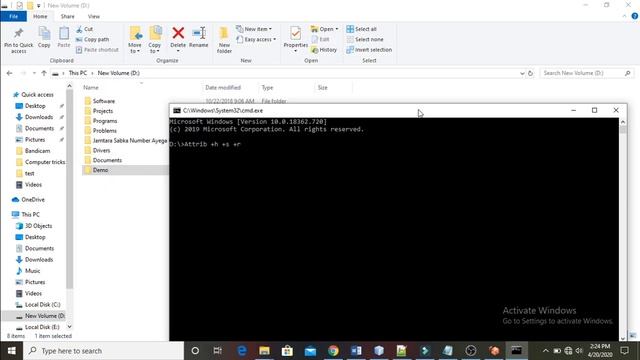Open OneDrive in navigation pane
This screenshot has width=640, height=360.
pyautogui.click(x=33, y=200)
